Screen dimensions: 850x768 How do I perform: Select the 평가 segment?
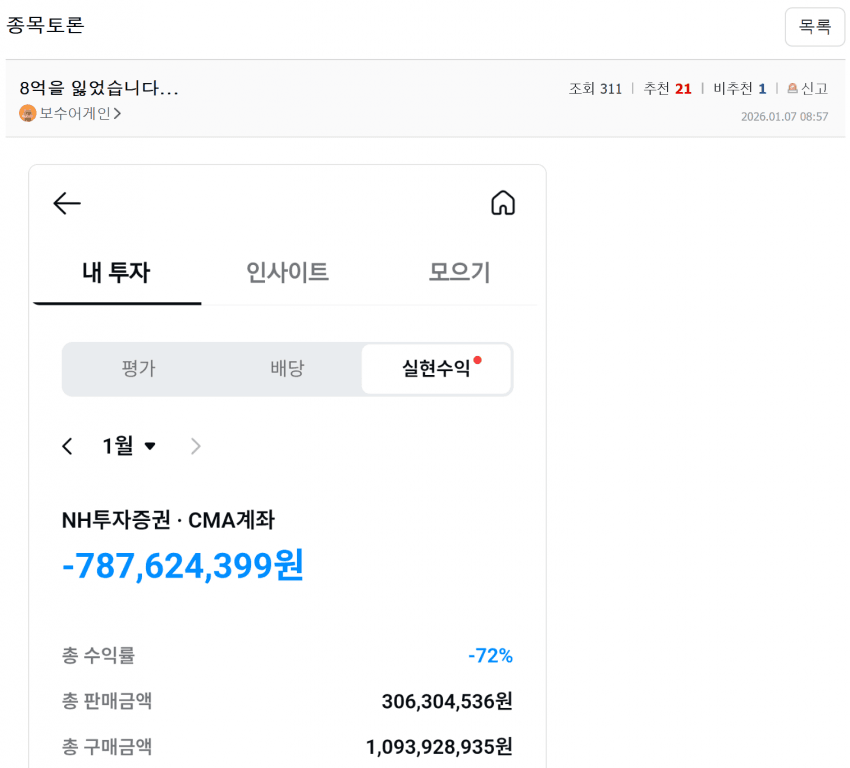[x=138, y=369]
